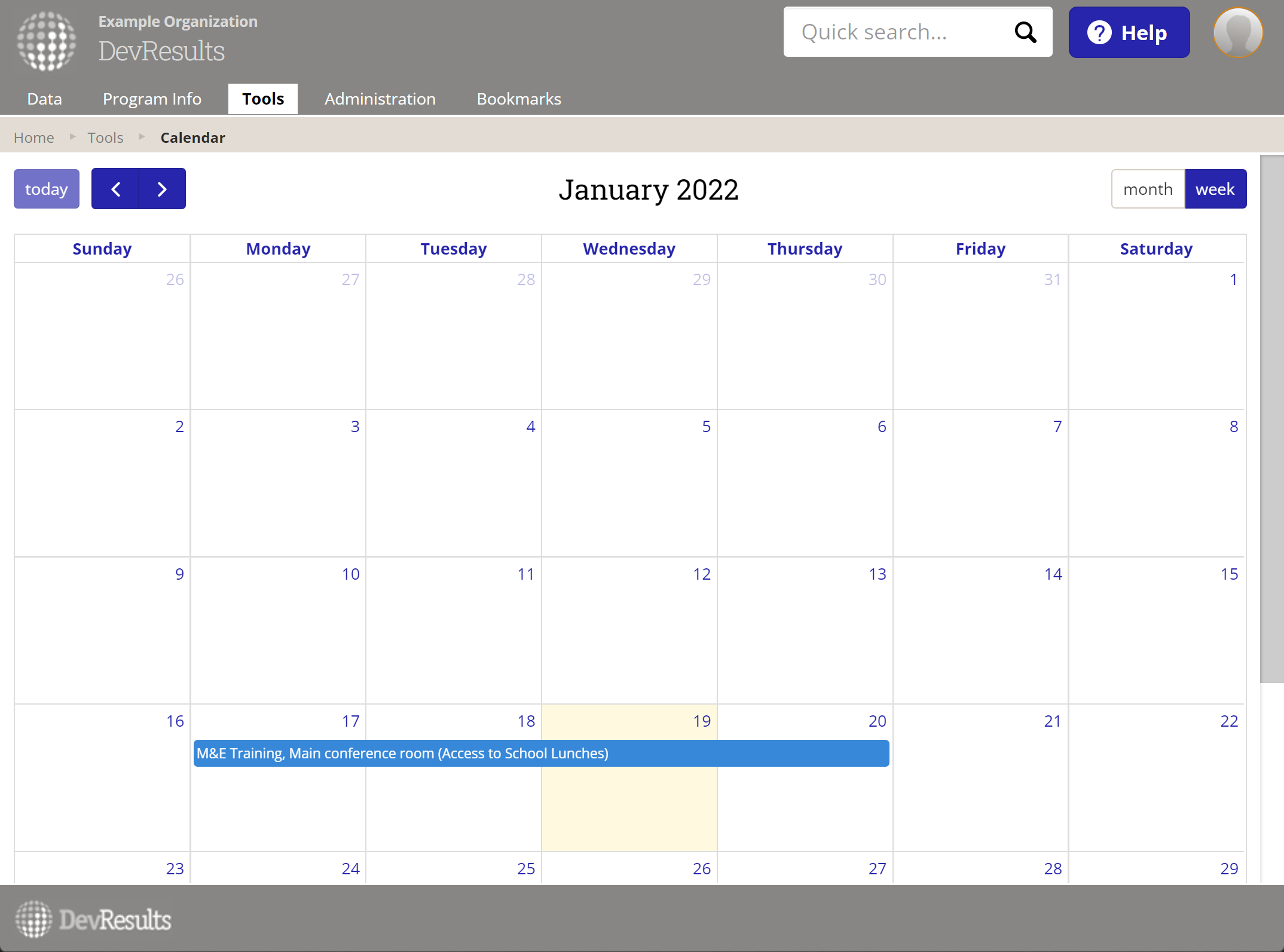This screenshot has width=1284, height=952.
Task: Open the Data menu
Action: [44, 99]
